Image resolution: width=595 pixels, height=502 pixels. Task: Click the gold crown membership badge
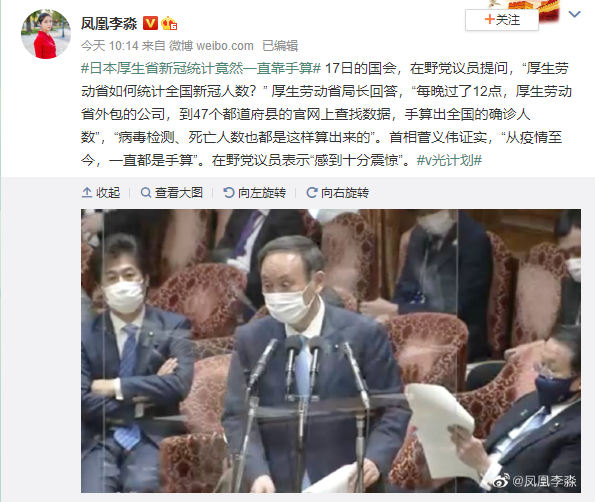(x=169, y=24)
